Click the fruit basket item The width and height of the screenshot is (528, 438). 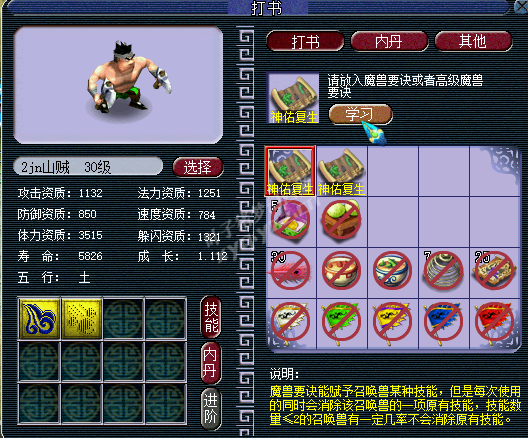click(341, 220)
